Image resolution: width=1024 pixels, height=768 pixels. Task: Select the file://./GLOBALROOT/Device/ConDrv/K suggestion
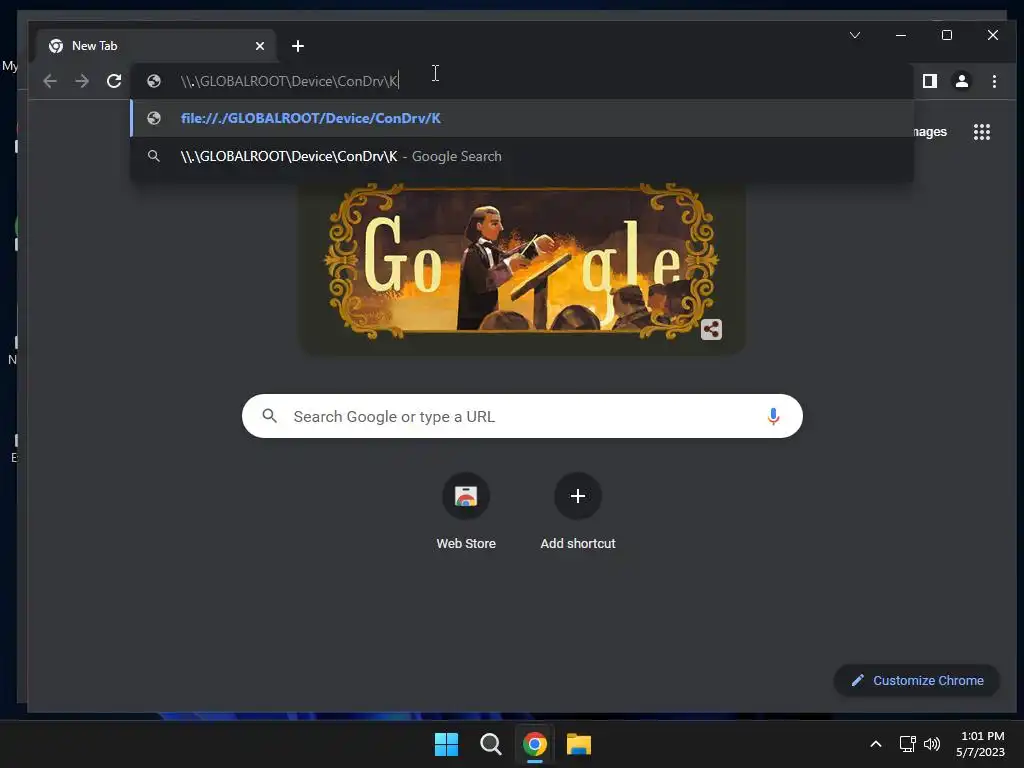coord(522,118)
